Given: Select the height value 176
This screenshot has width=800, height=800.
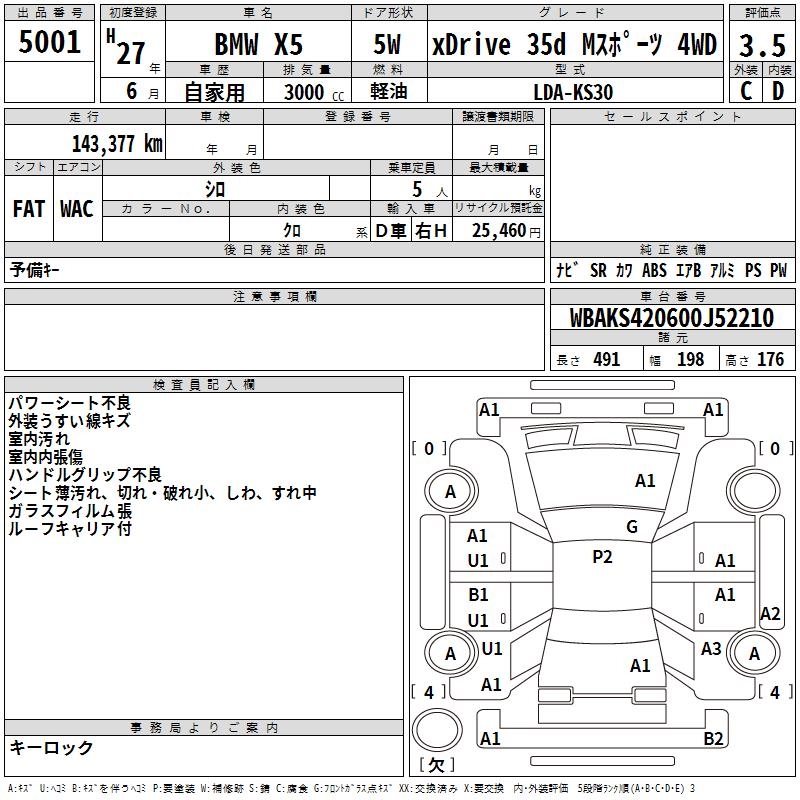Looking at the screenshot, I should pos(770,359).
